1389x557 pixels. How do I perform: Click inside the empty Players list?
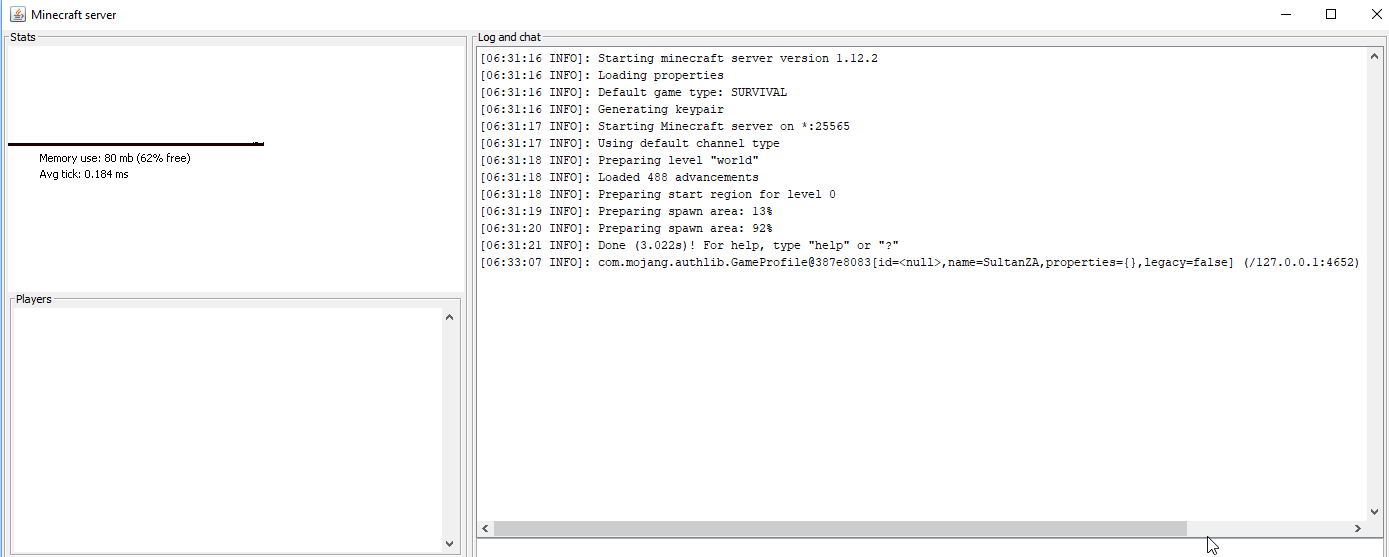pyautogui.click(x=227, y=430)
